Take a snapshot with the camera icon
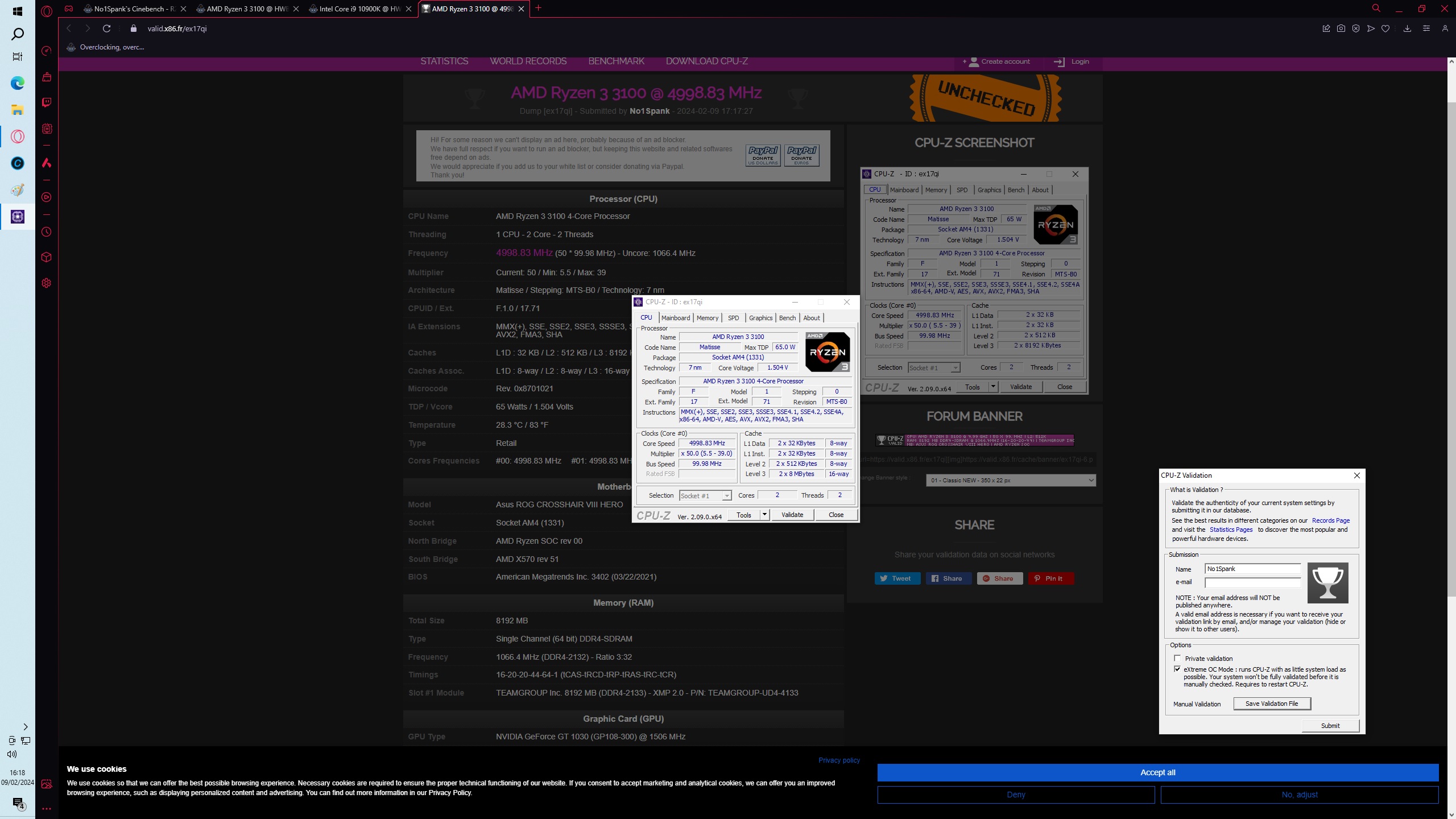The image size is (1456, 819). pyautogui.click(x=1341, y=28)
